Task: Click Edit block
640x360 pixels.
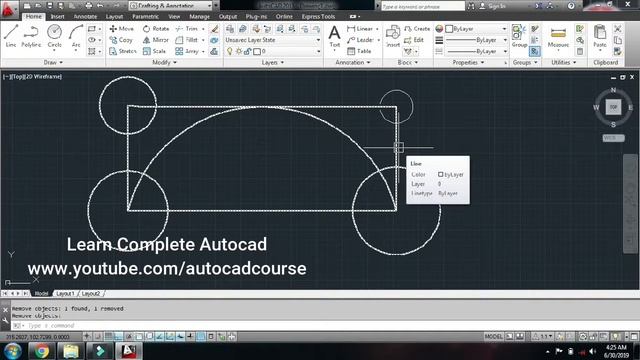Action: pos(414,40)
